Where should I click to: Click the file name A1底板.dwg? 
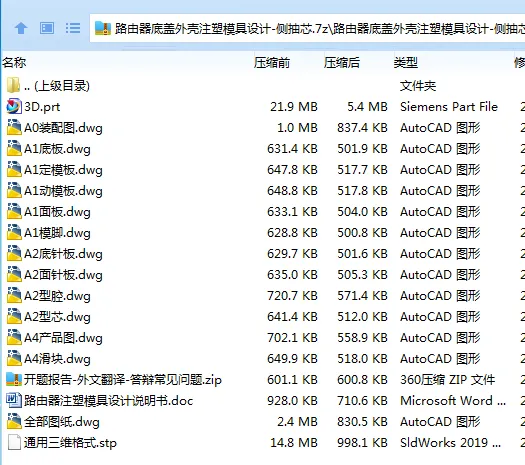click(x=57, y=149)
